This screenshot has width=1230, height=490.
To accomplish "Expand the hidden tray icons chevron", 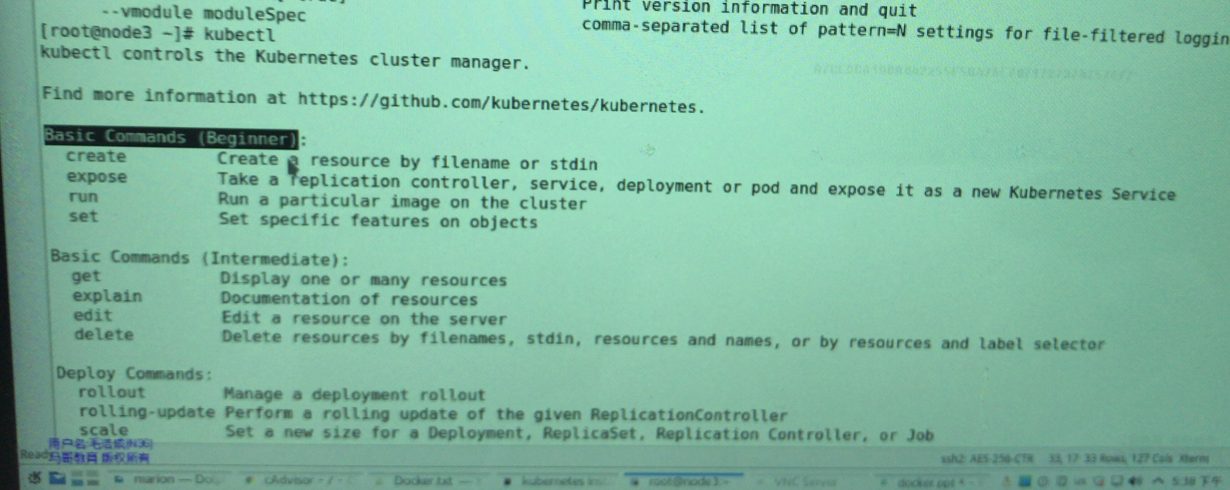I will [1158, 481].
